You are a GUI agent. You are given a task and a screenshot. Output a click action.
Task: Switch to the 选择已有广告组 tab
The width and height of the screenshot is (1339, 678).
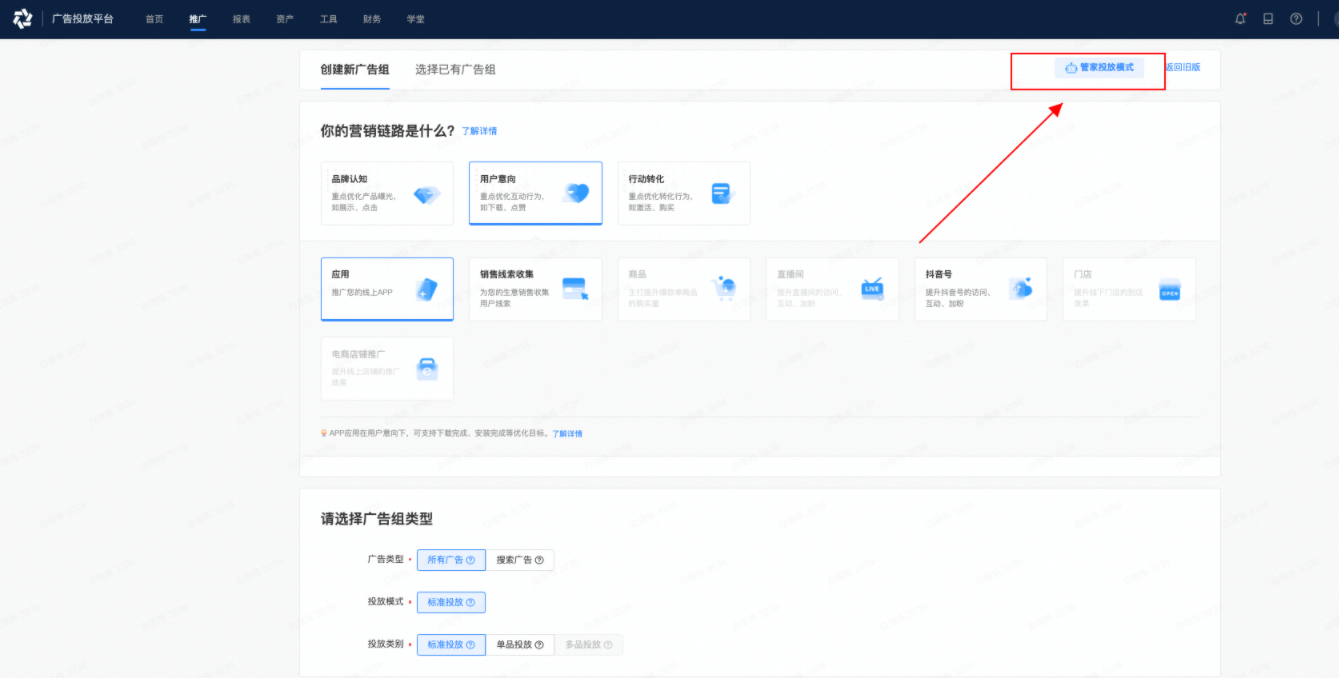click(x=455, y=70)
